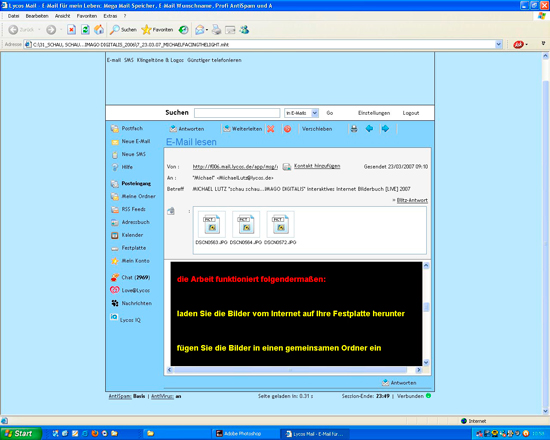Viewport: 550px width, 440px height.
Task: Click the Suchen search input field
Action: (x=237, y=113)
